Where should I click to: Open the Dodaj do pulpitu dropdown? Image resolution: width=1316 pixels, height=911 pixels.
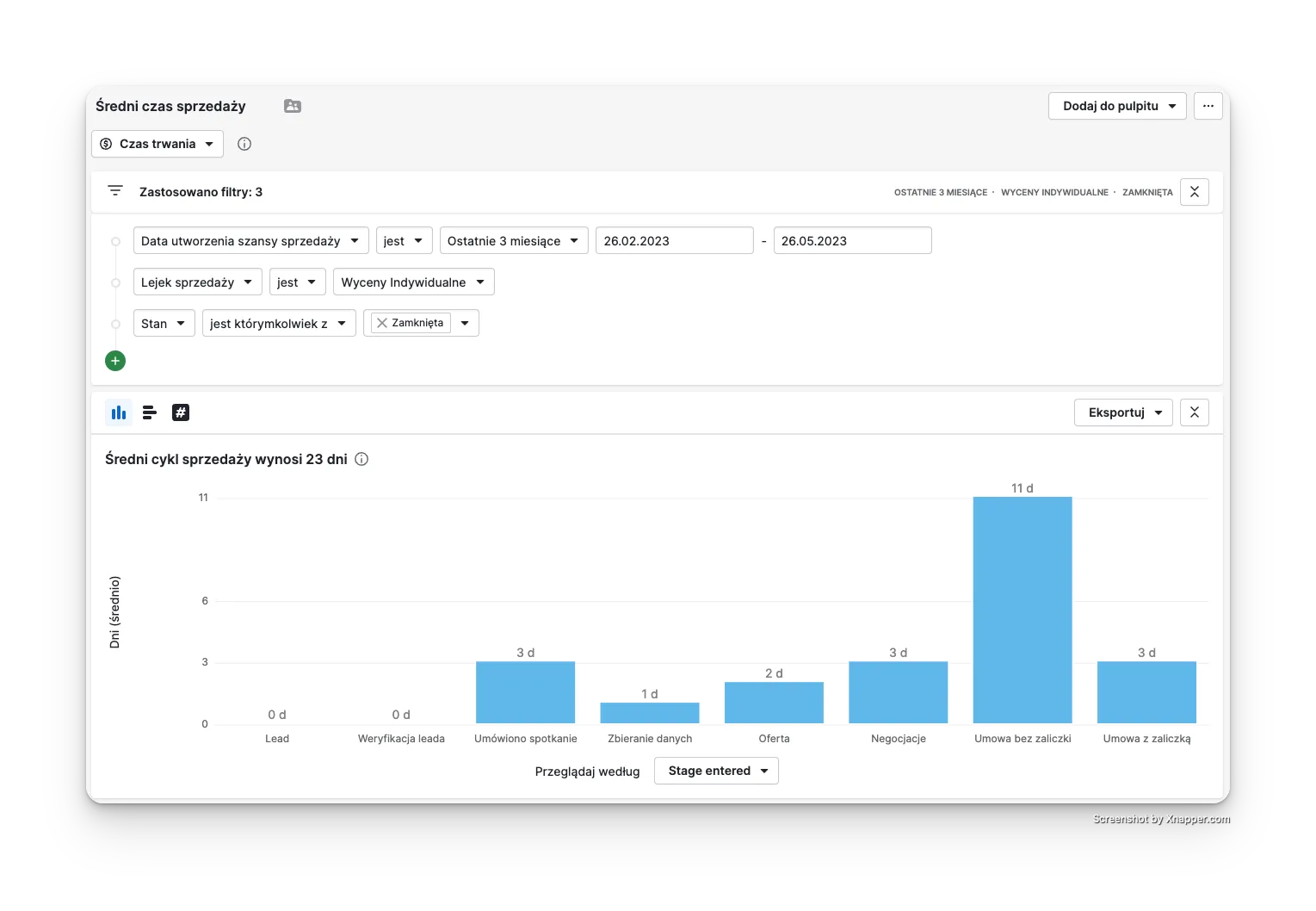tap(1117, 106)
